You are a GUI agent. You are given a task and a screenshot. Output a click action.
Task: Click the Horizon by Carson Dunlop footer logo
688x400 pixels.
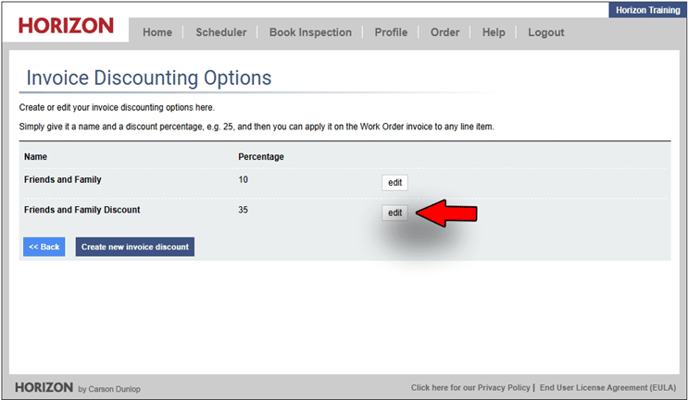74,386
